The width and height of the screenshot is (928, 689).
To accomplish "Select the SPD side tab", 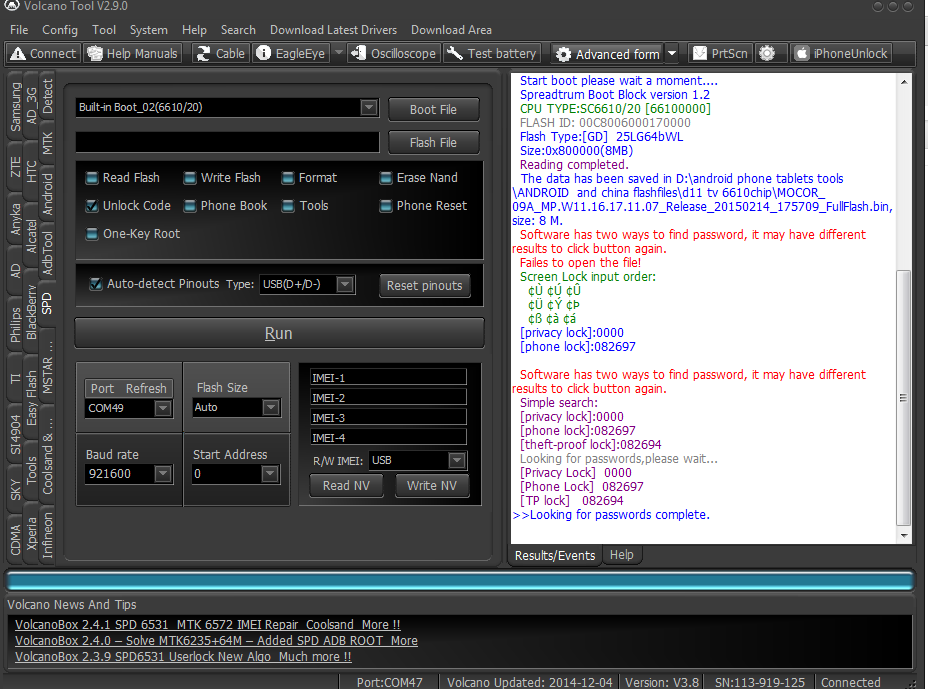I will 47,303.
